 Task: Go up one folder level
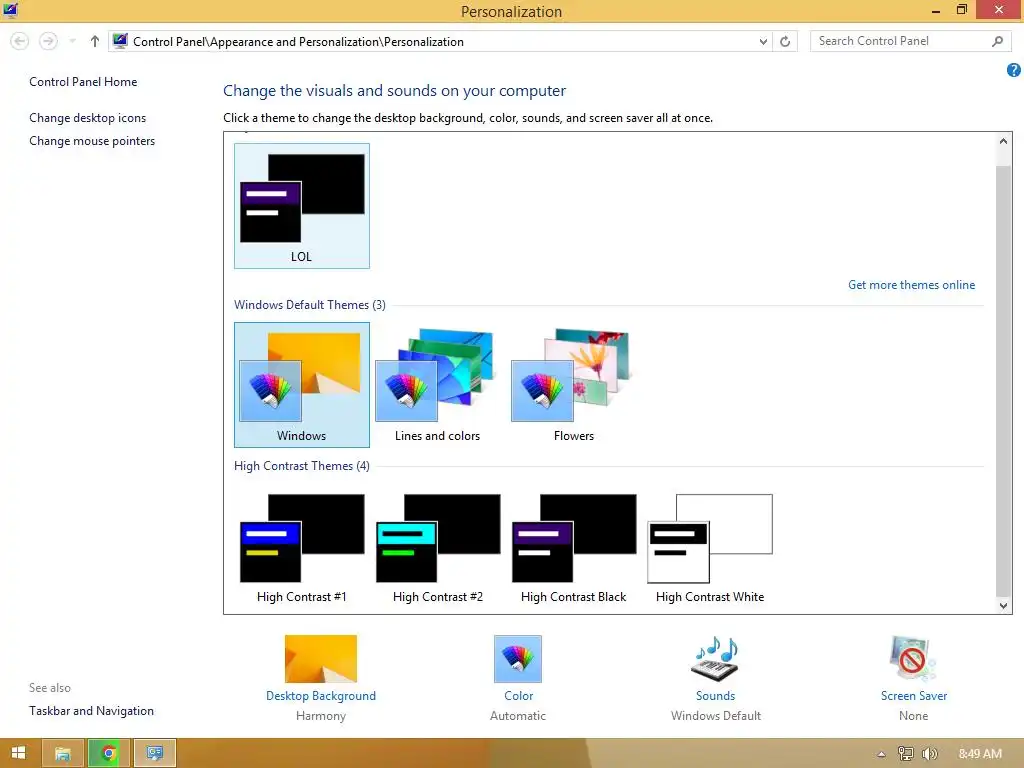pos(95,41)
